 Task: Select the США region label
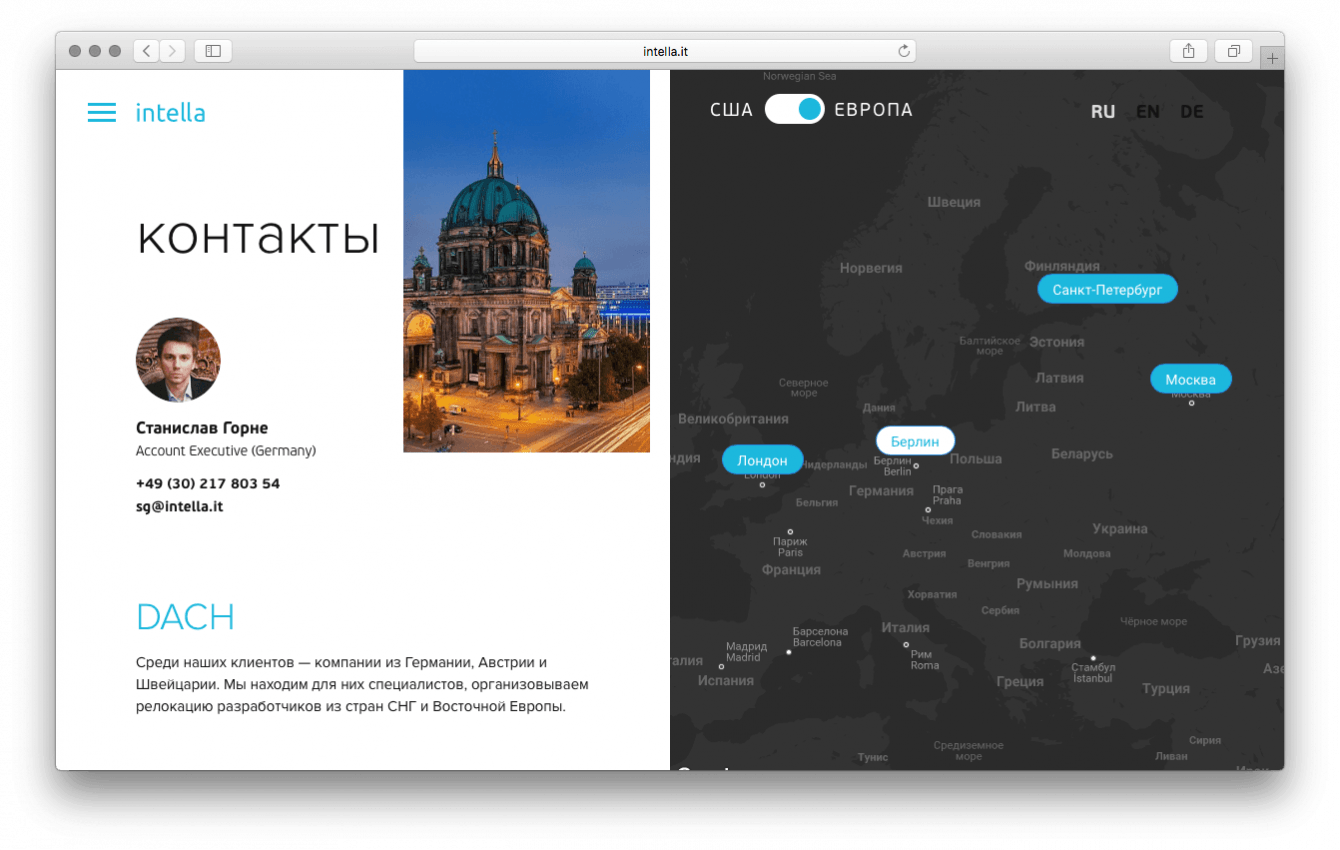pos(731,110)
